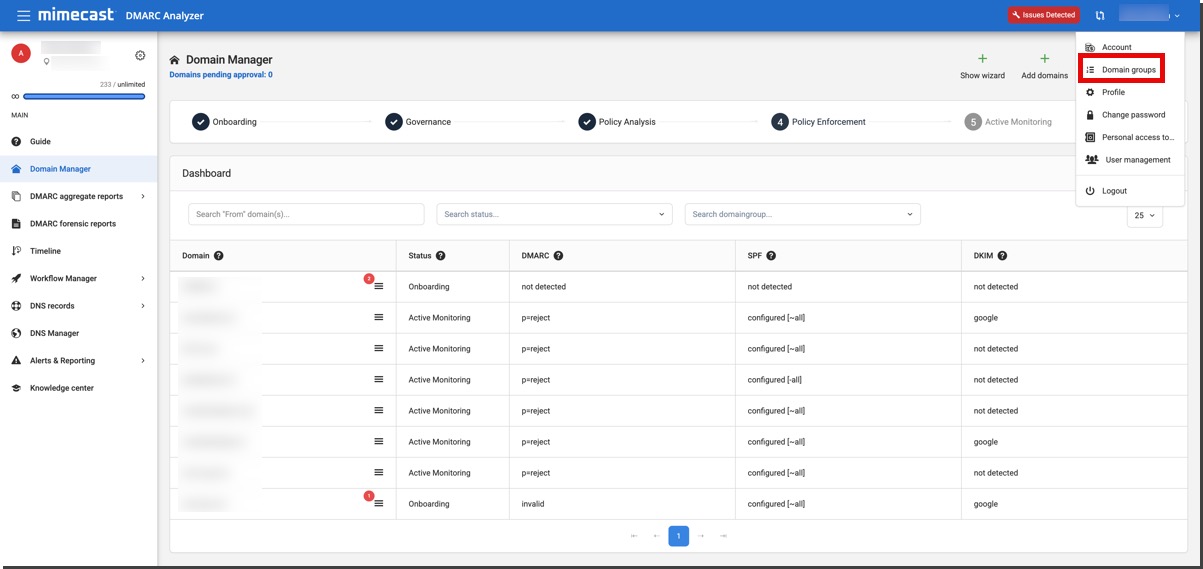The width and height of the screenshot is (1203, 569).
Task: Open the 25 rows-per-page dropdown
Action: tap(1144, 215)
